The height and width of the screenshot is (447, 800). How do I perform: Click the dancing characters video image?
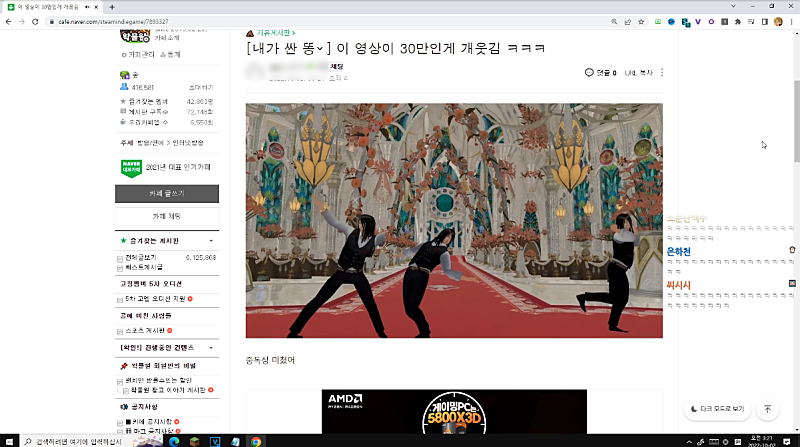(454, 220)
